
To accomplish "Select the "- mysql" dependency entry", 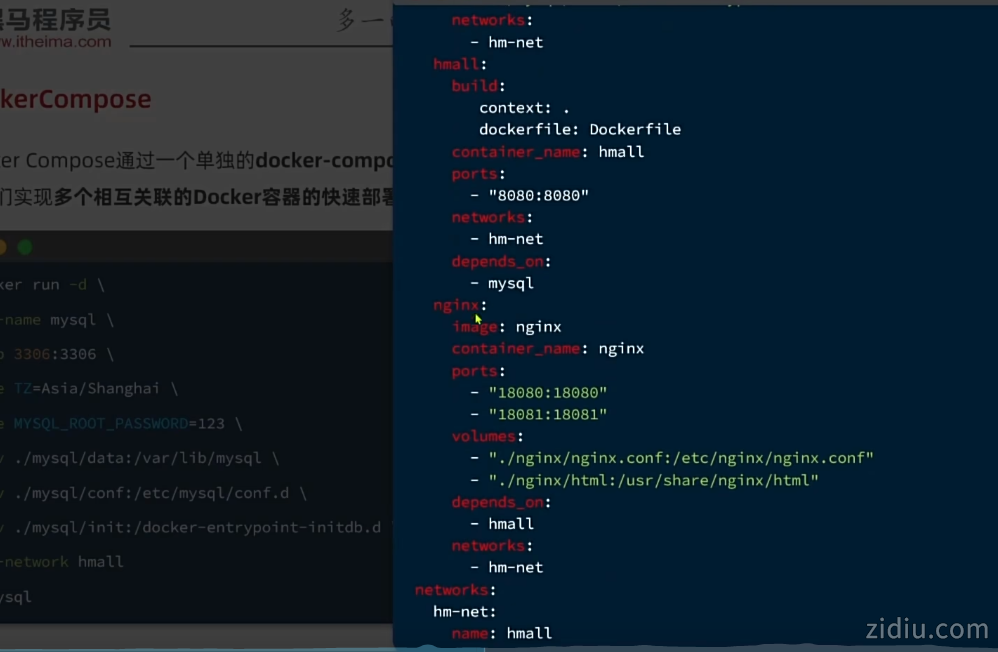I will pyautogui.click(x=510, y=283).
